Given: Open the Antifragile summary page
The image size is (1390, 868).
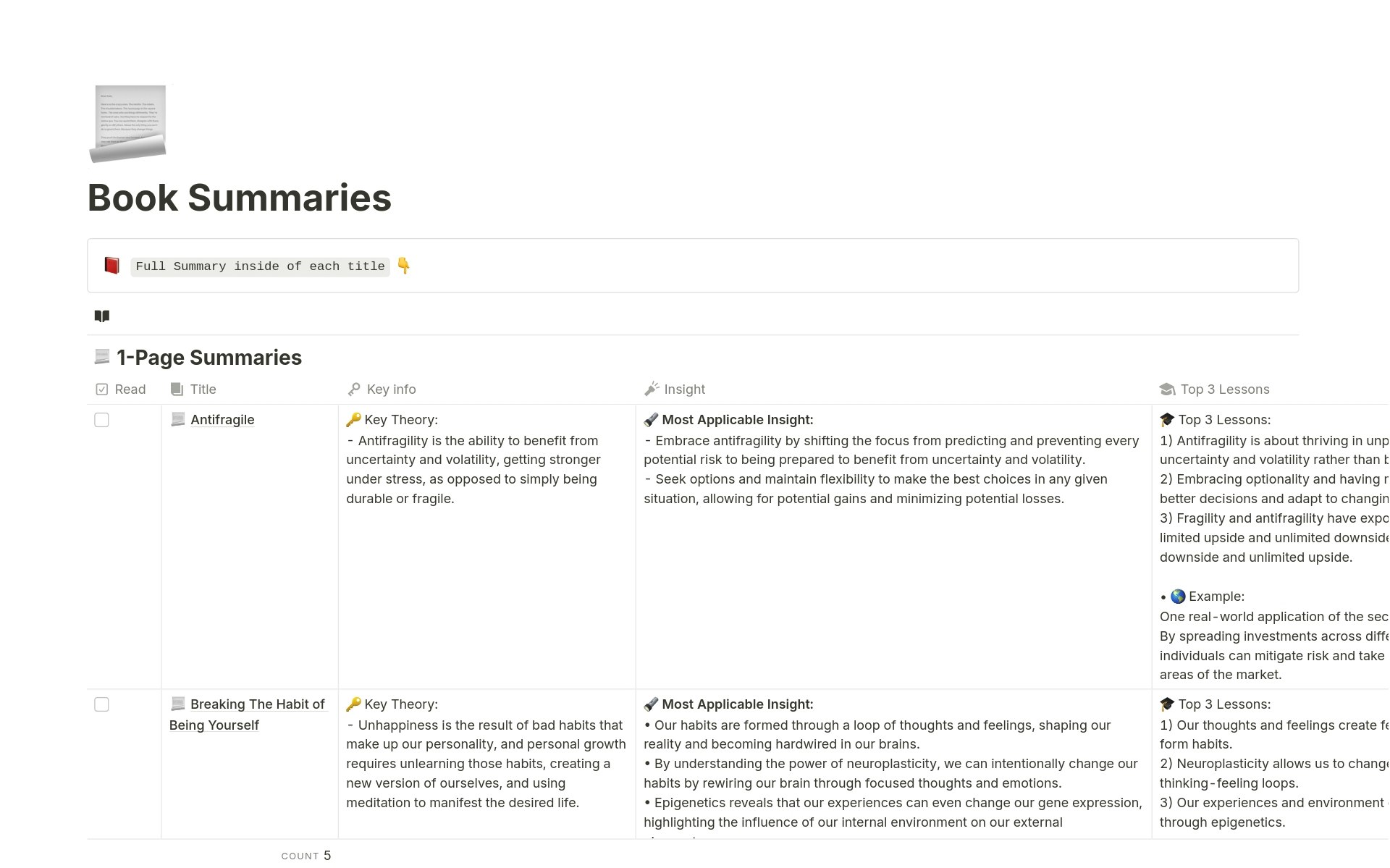Looking at the screenshot, I should coord(222,420).
